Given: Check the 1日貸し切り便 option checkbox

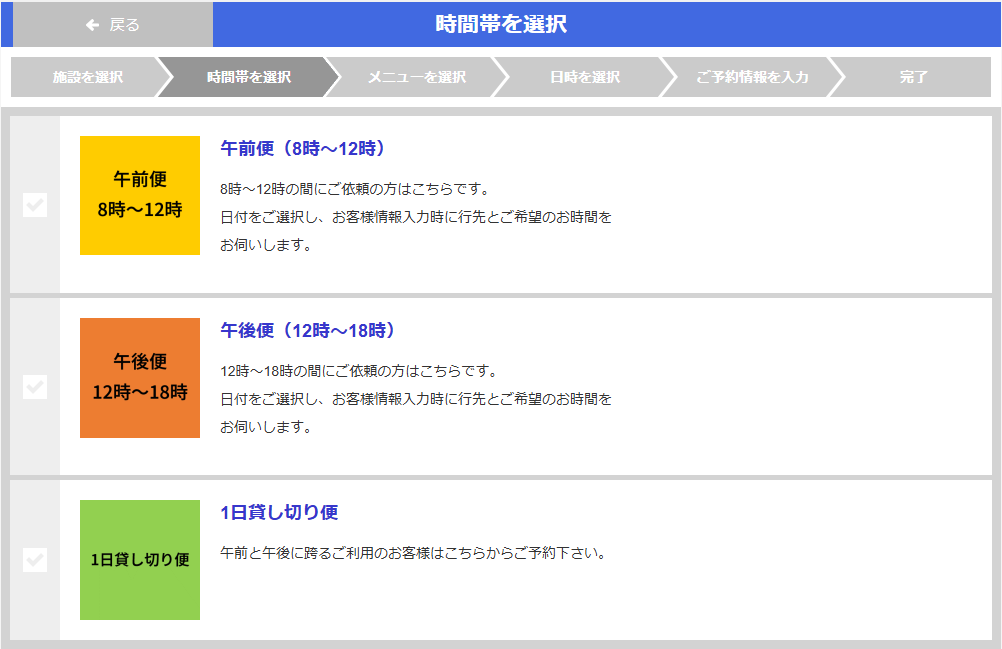Looking at the screenshot, I should click(35, 560).
